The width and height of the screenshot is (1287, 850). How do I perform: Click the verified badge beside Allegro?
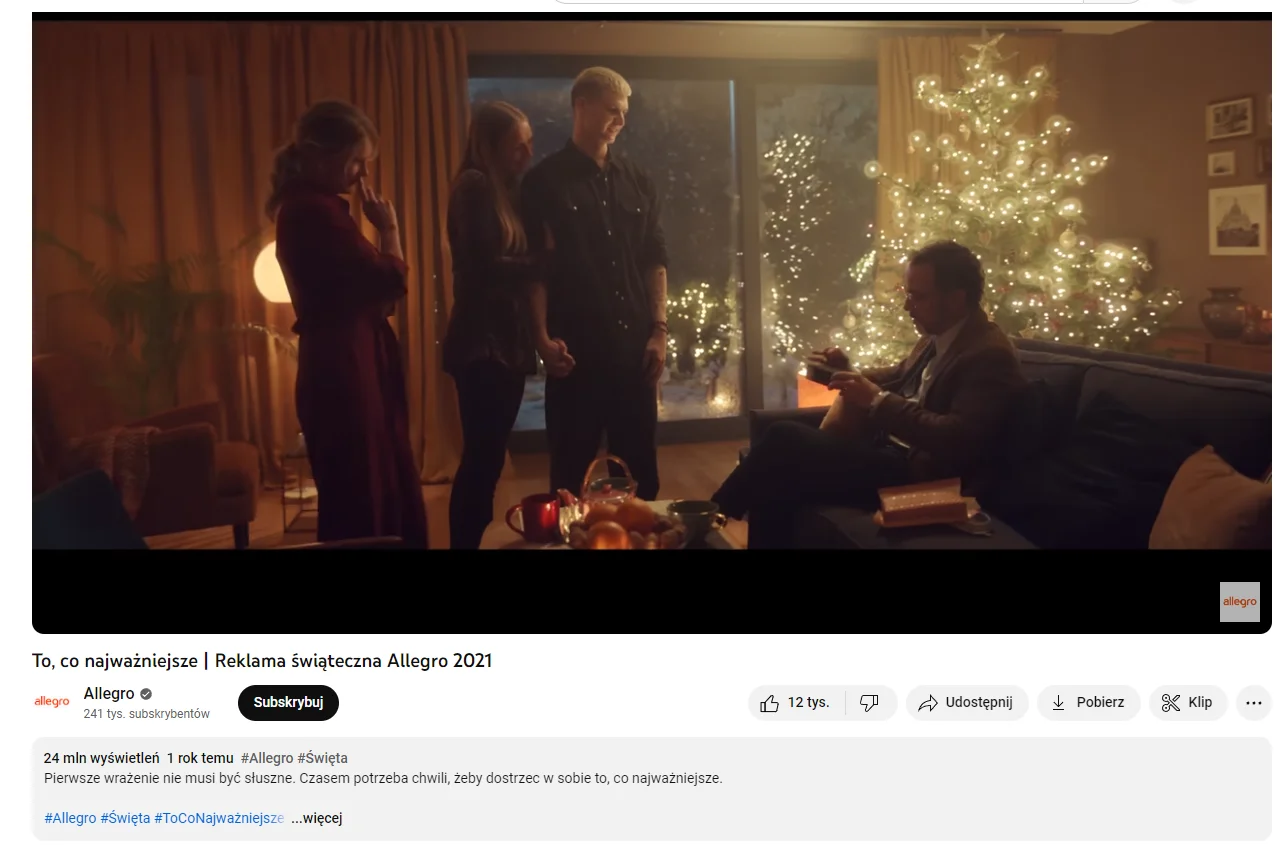[x=146, y=694]
